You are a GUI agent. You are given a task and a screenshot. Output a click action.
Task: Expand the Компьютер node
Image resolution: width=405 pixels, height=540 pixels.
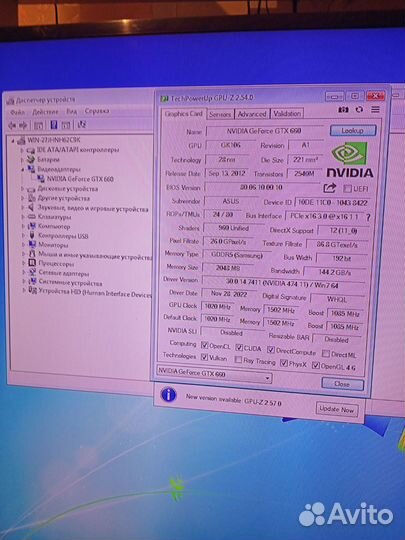point(23,226)
